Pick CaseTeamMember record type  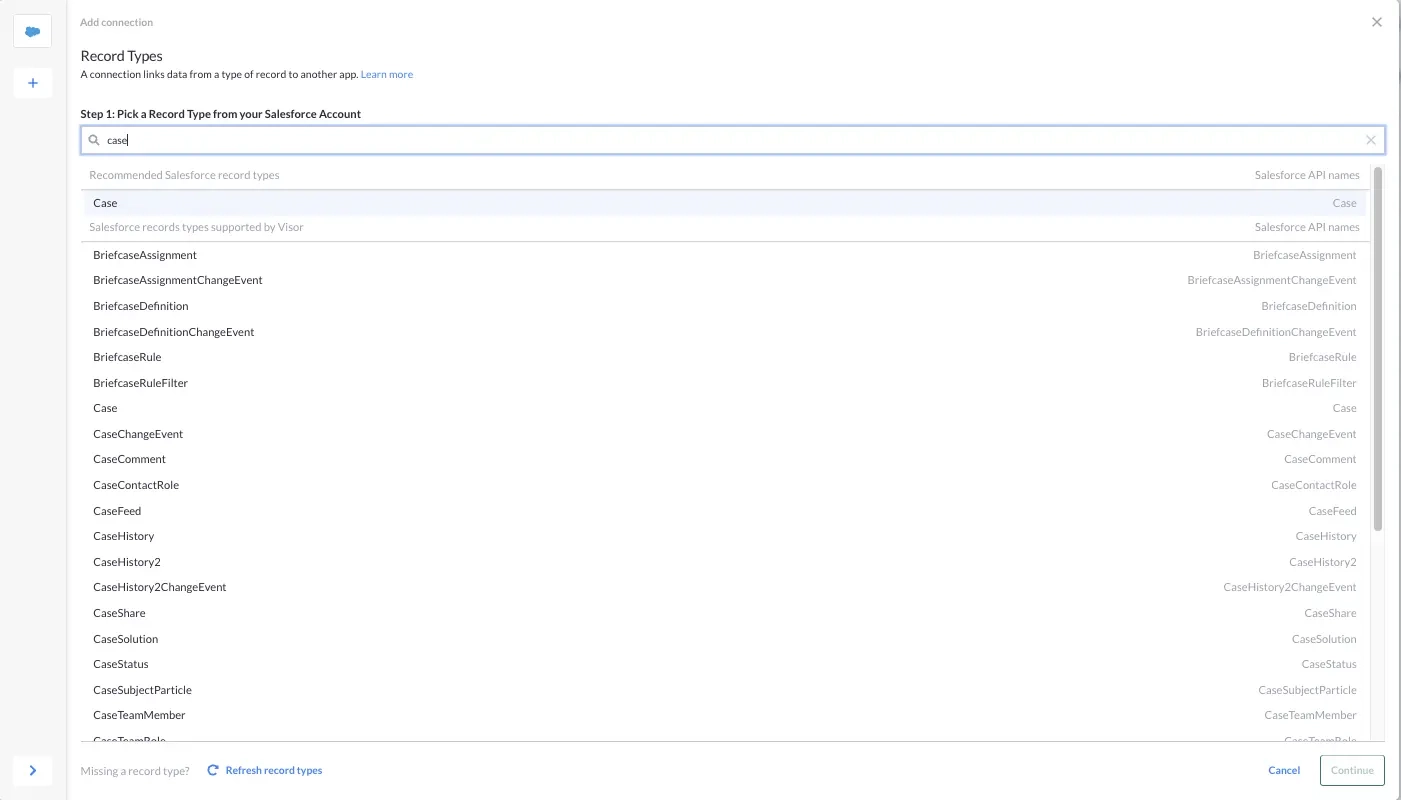(x=139, y=715)
